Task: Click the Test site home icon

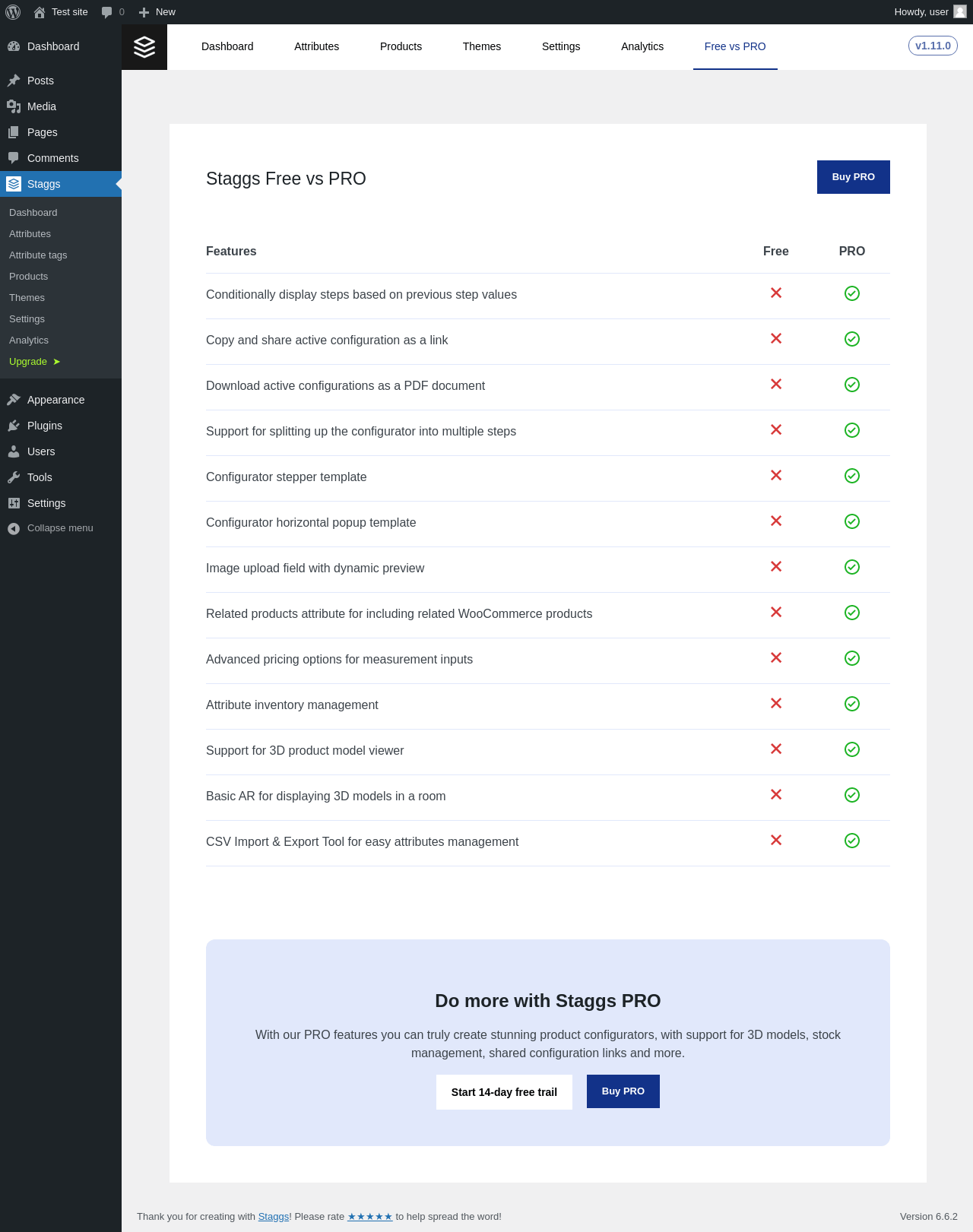Action: tap(40, 12)
